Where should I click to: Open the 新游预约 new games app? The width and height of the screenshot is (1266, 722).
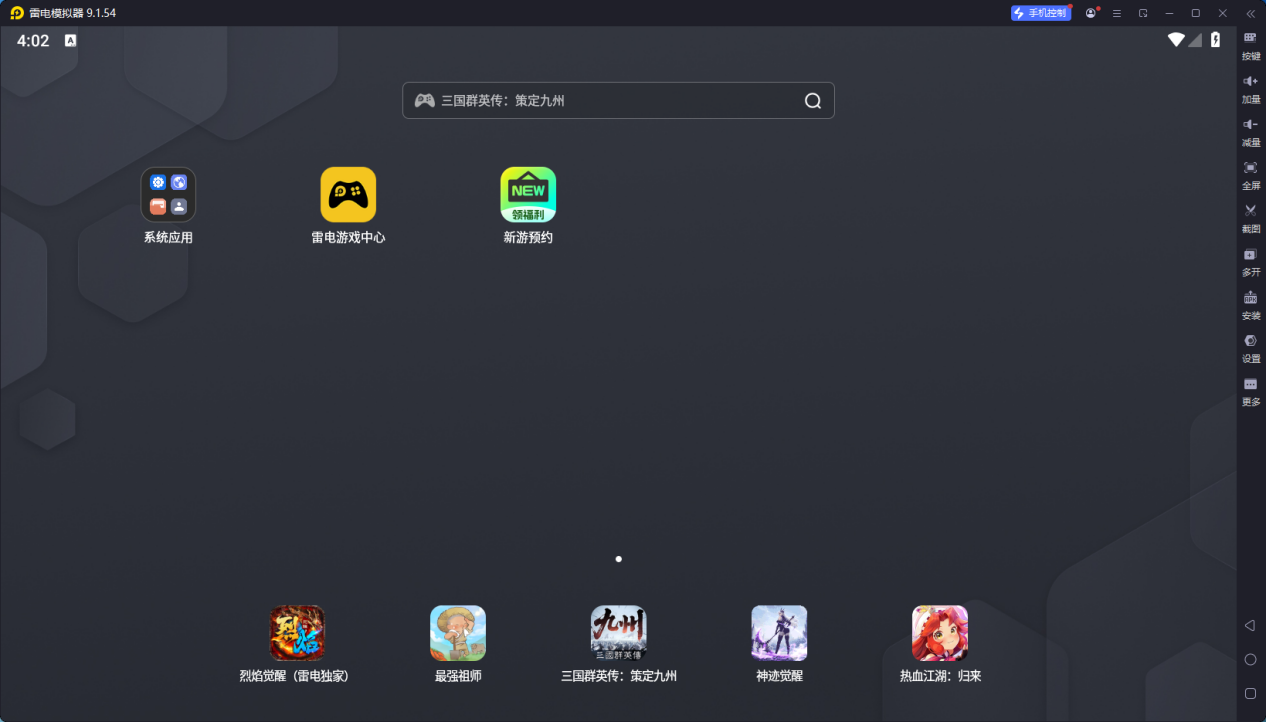528,195
